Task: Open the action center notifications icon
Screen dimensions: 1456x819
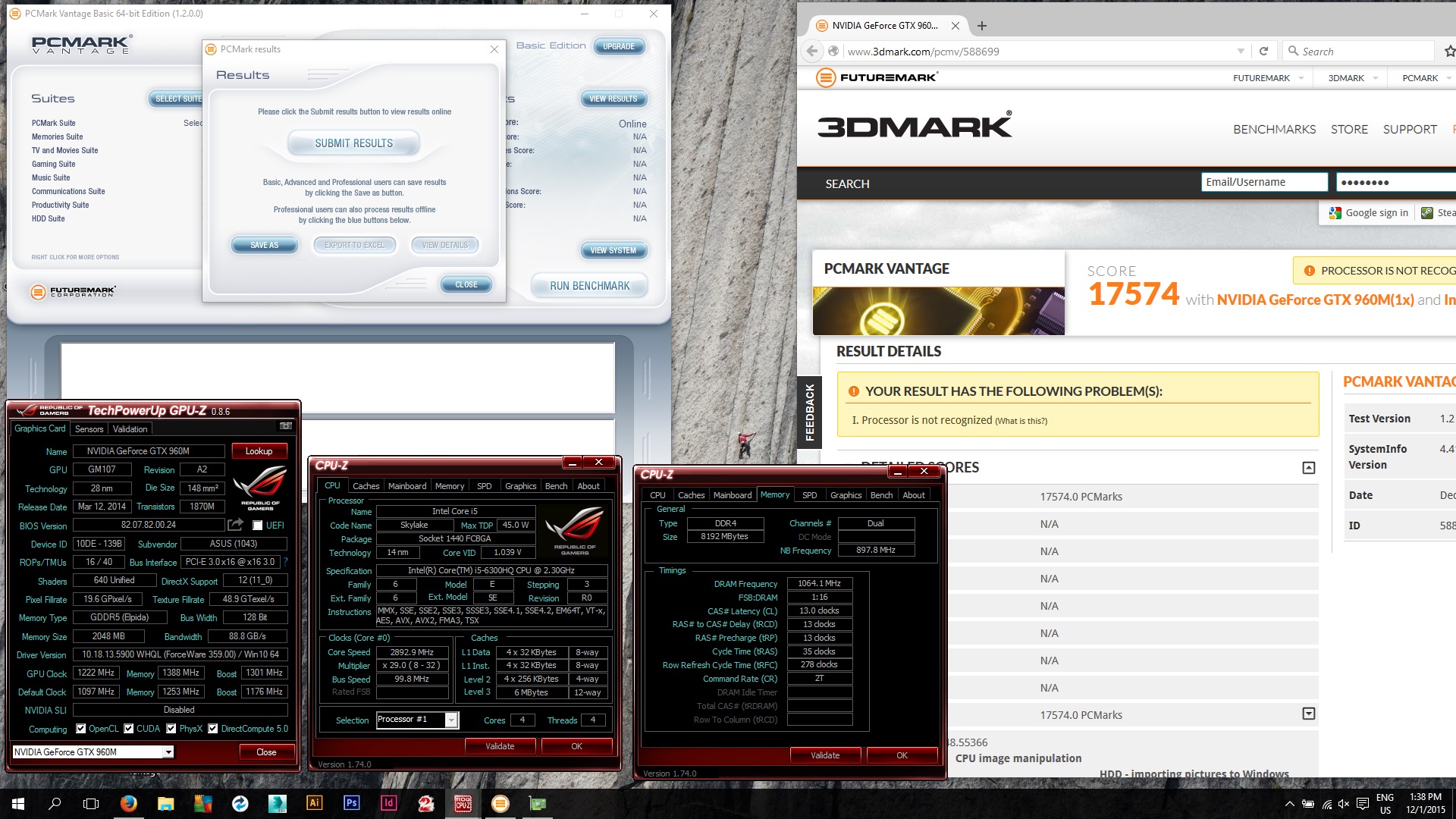Action: (1362, 803)
